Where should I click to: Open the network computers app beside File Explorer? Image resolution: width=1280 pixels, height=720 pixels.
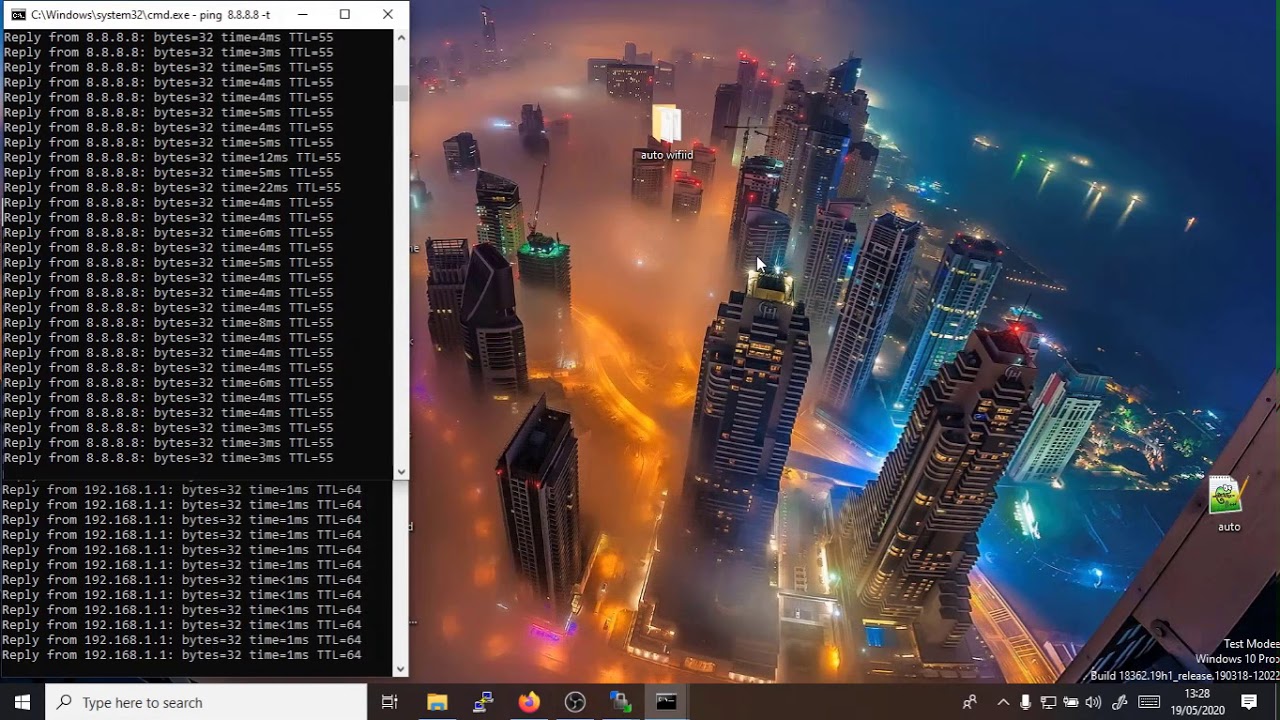(x=483, y=702)
